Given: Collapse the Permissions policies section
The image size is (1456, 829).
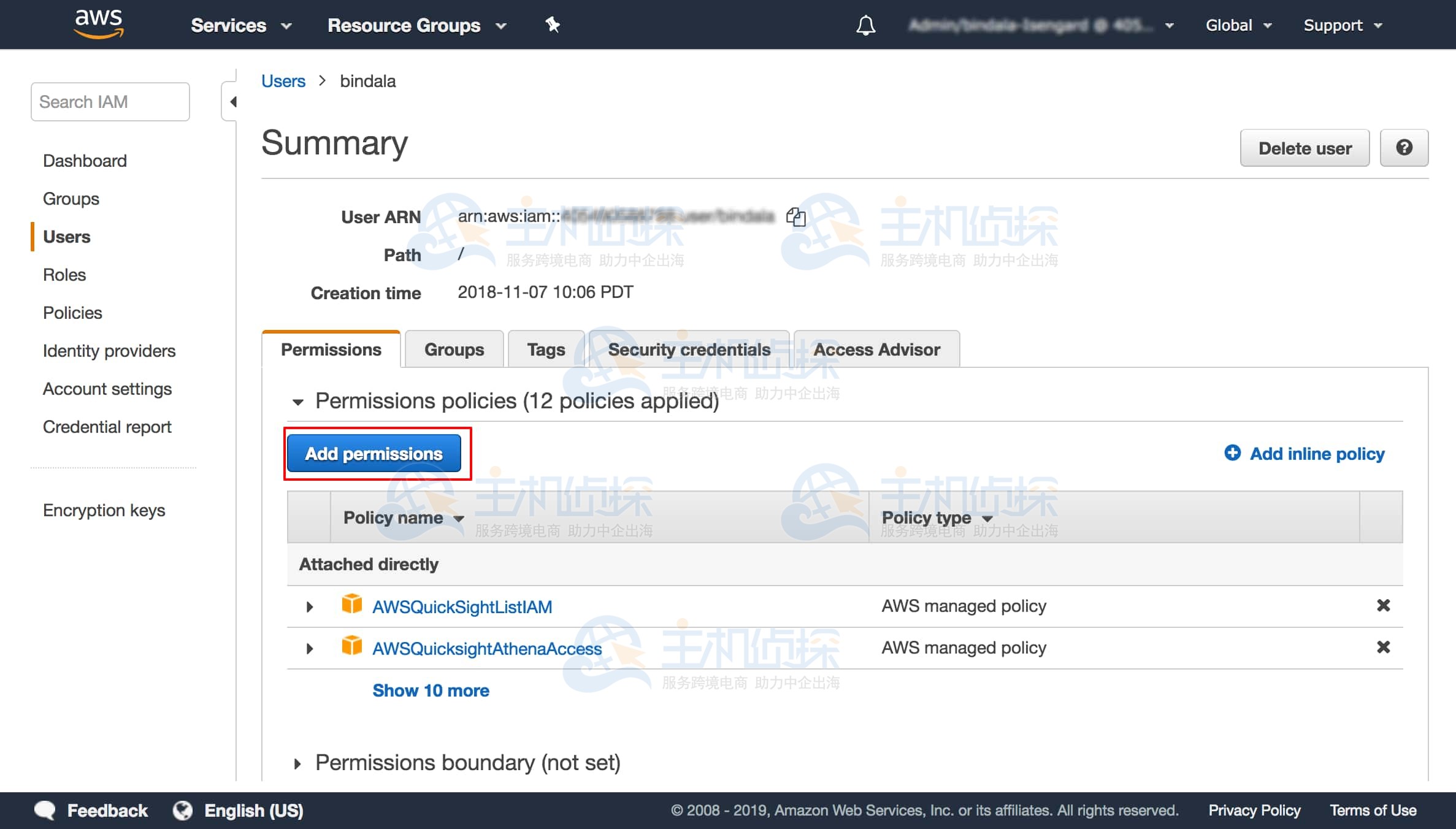Looking at the screenshot, I should (x=298, y=402).
